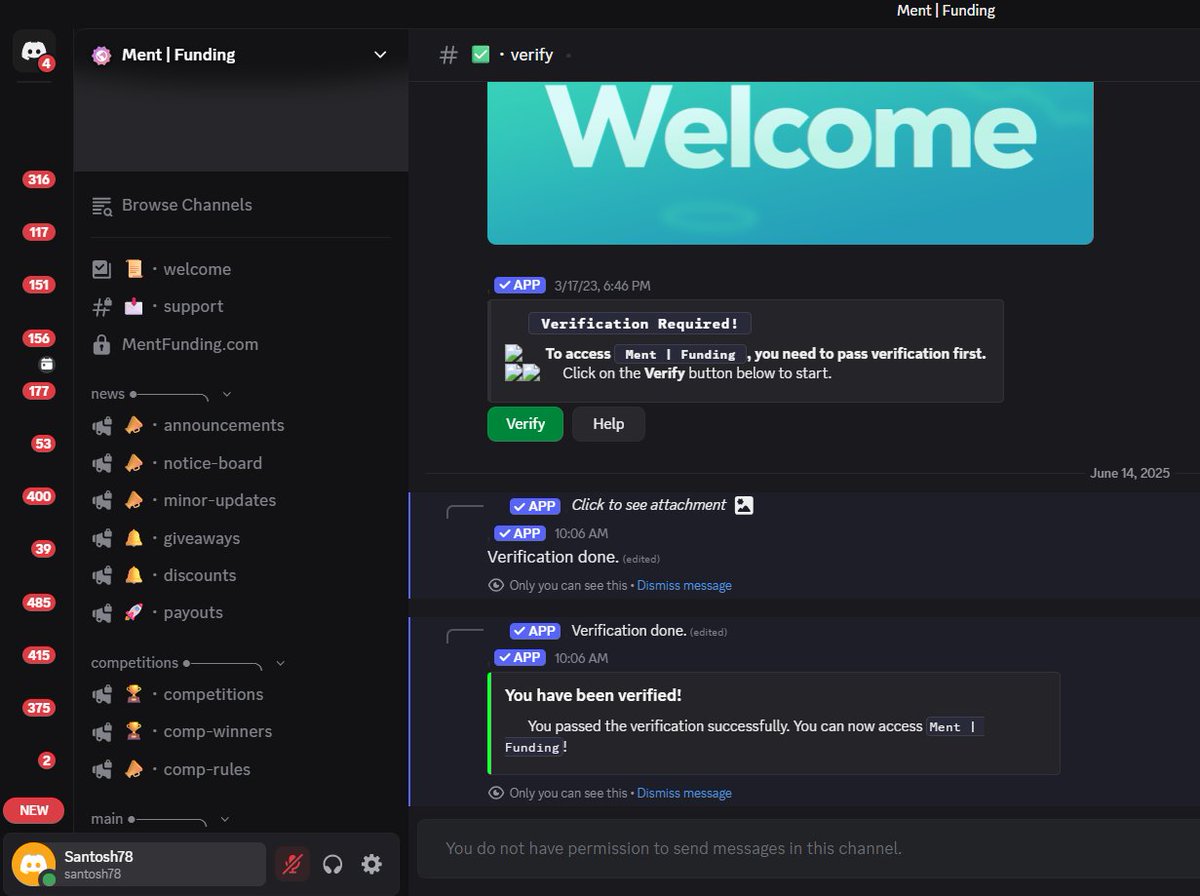Dismiss the 'You have been verified' message
1200x896 pixels.
pos(684,793)
